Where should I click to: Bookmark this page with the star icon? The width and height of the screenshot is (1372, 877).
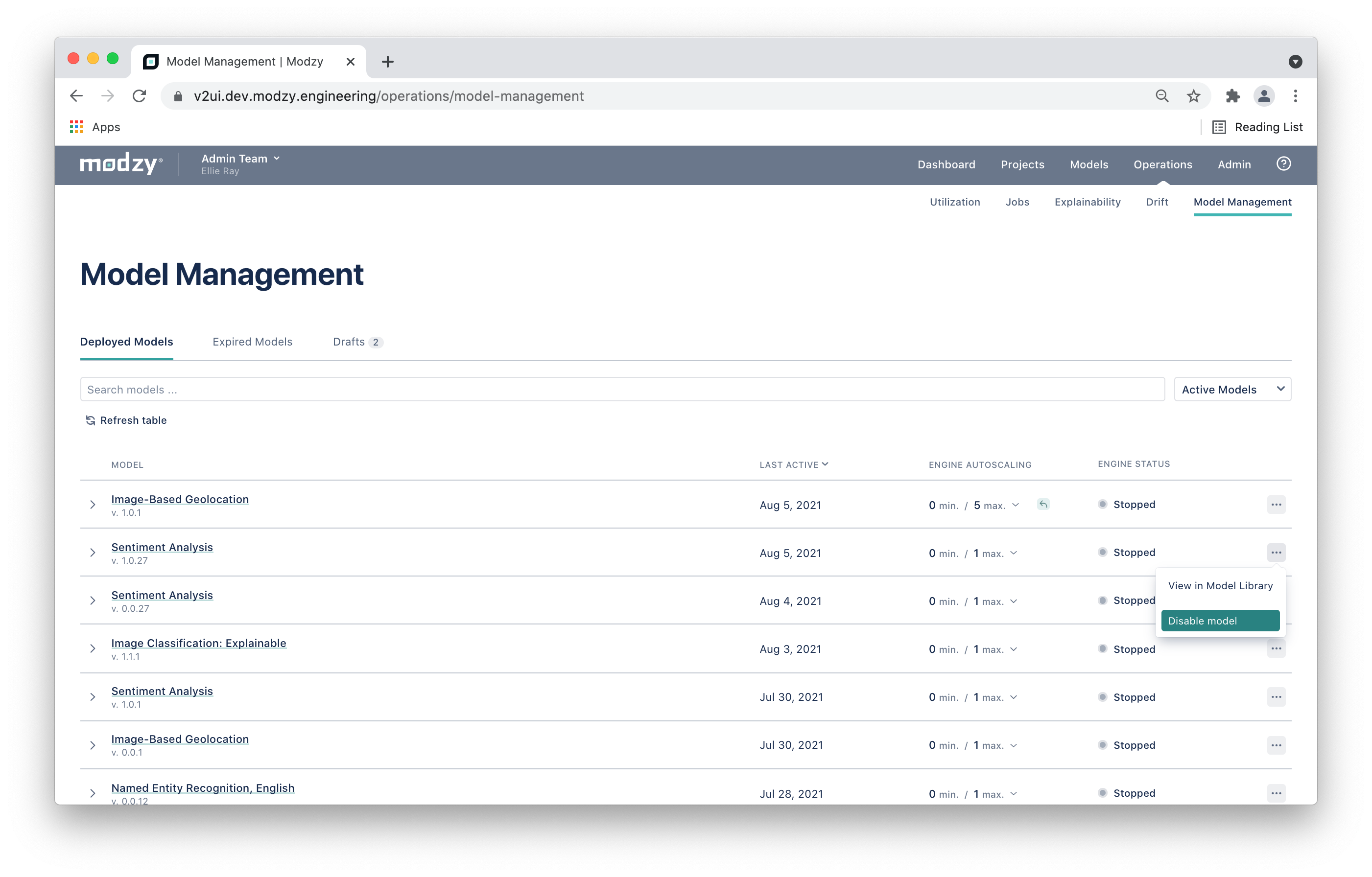click(x=1193, y=95)
